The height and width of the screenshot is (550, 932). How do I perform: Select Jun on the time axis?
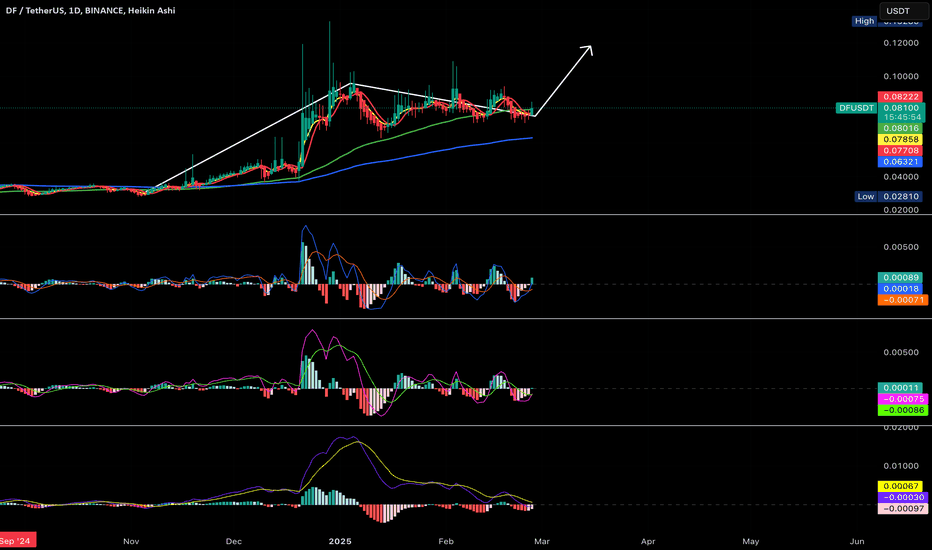(857, 542)
